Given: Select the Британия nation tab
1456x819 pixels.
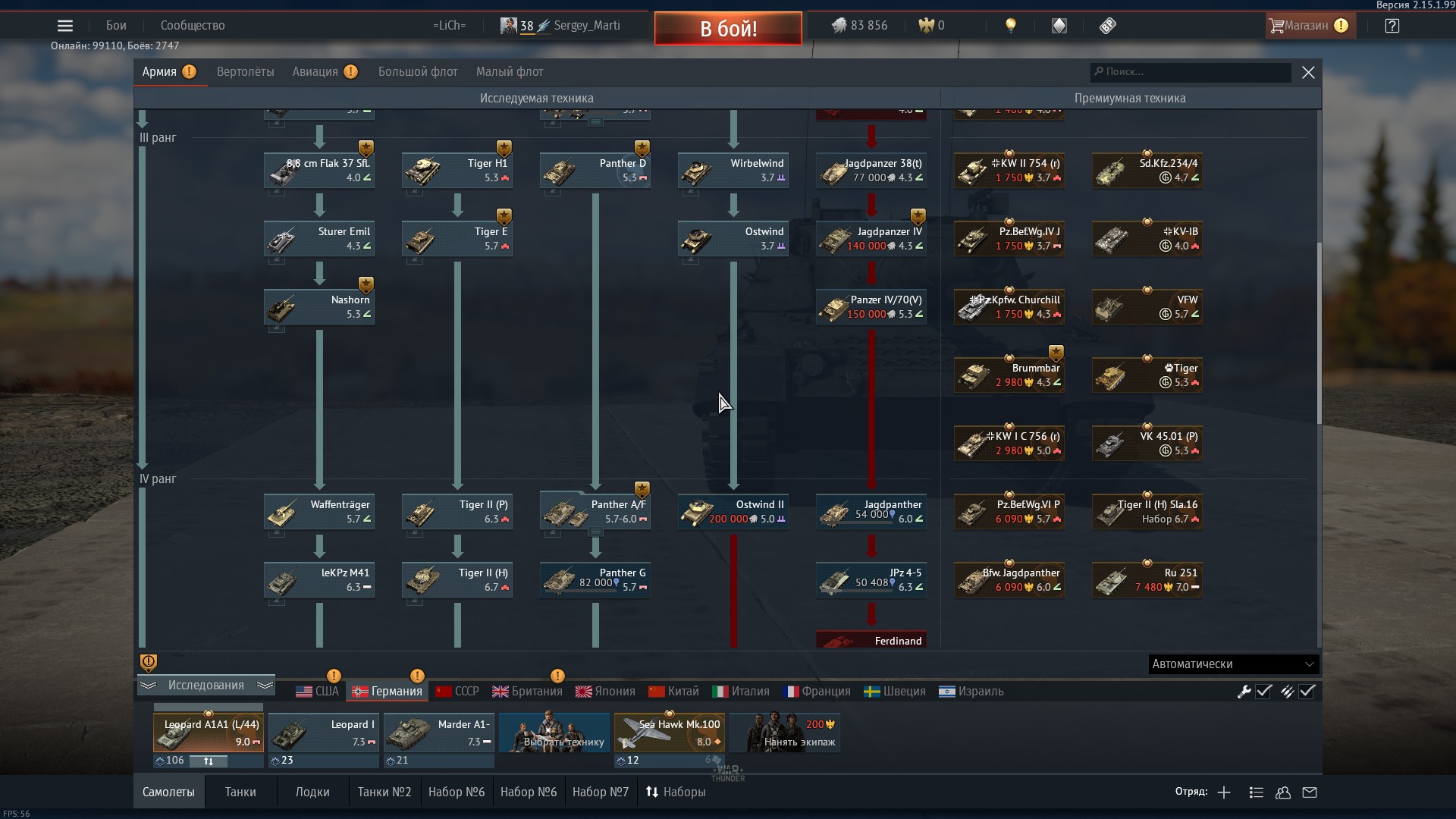Looking at the screenshot, I should coord(527,692).
